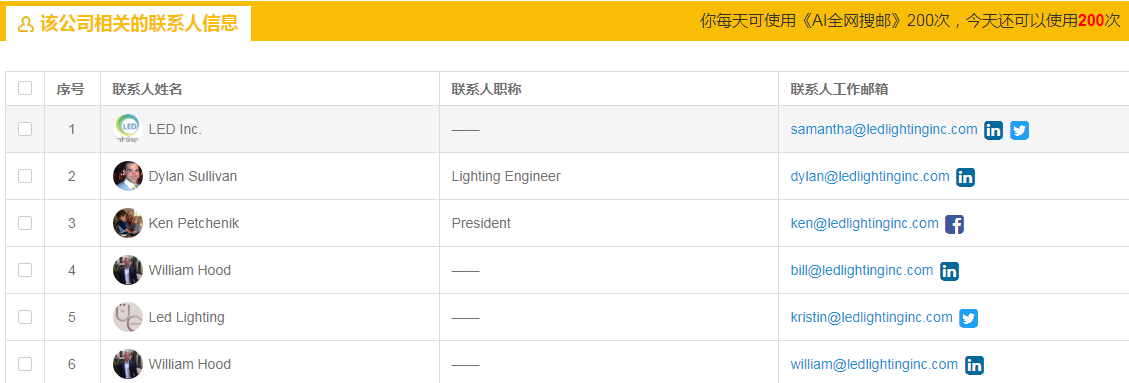The width and height of the screenshot is (1129, 383).
Task: Open LinkedIn icon for samantha@ledlightinginc.com
Action: coord(994,130)
